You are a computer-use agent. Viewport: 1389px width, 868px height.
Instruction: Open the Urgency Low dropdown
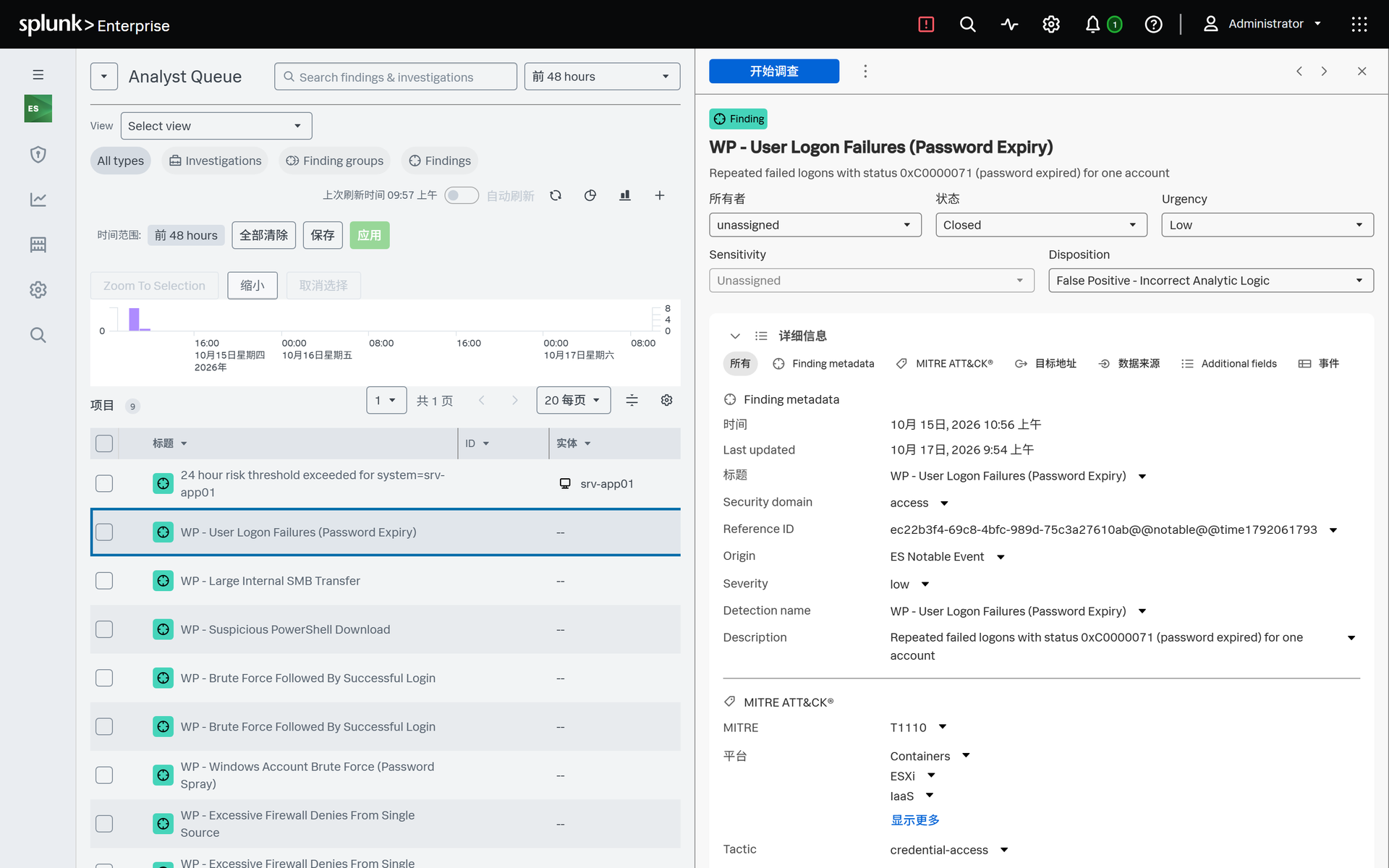click(1267, 225)
